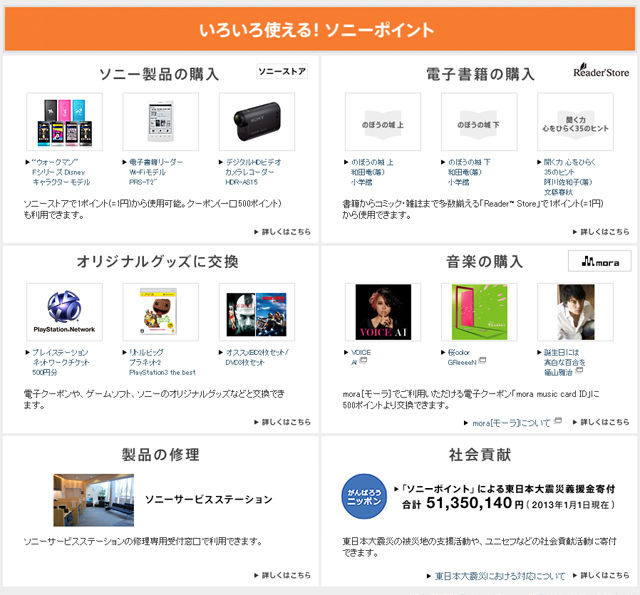Open the リトルビッグプラネット2 PlayStation3 the best link

[162, 362]
